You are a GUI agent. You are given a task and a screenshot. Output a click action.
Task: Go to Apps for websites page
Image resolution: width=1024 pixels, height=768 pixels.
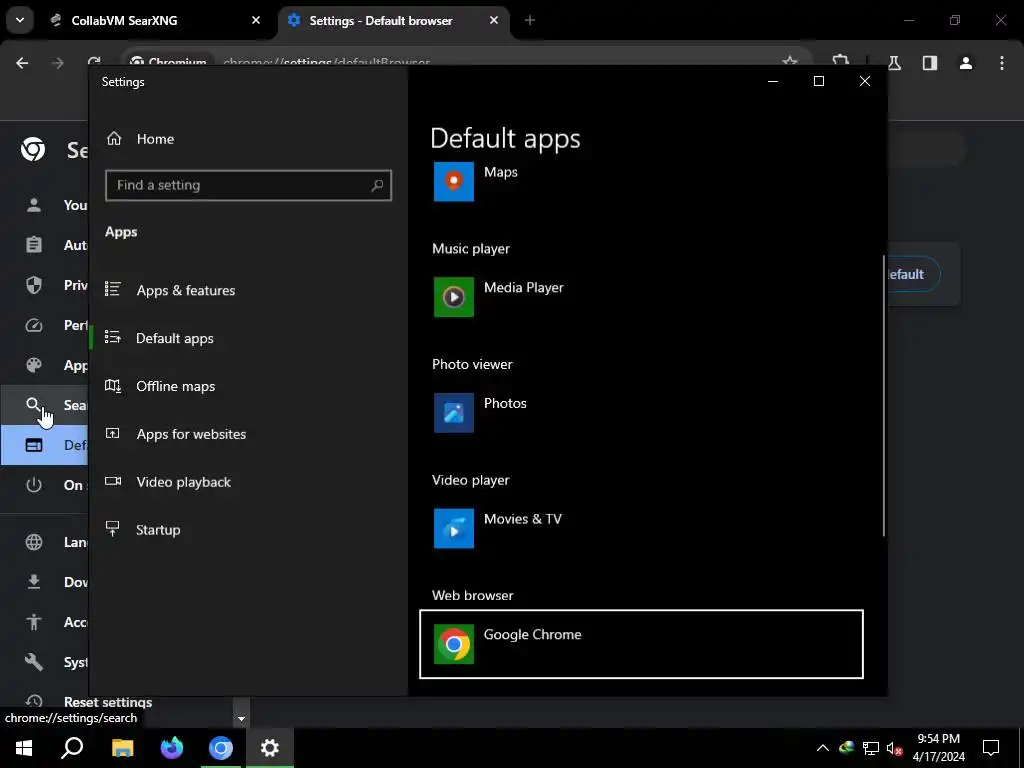176,434
